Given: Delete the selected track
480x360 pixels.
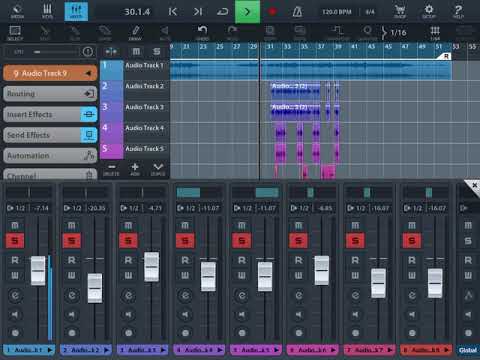Looking at the screenshot, I should pos(111,169).
